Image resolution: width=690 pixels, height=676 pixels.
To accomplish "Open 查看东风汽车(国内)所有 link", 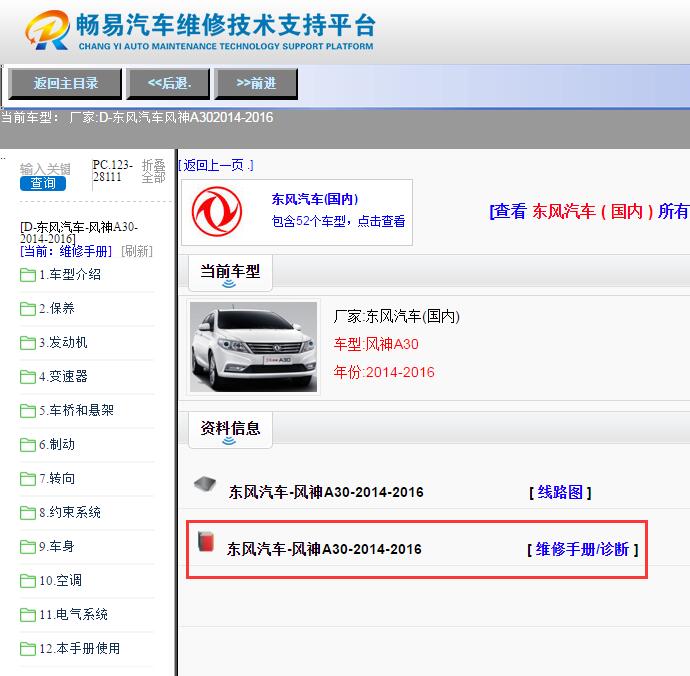I will coord(589,211).
